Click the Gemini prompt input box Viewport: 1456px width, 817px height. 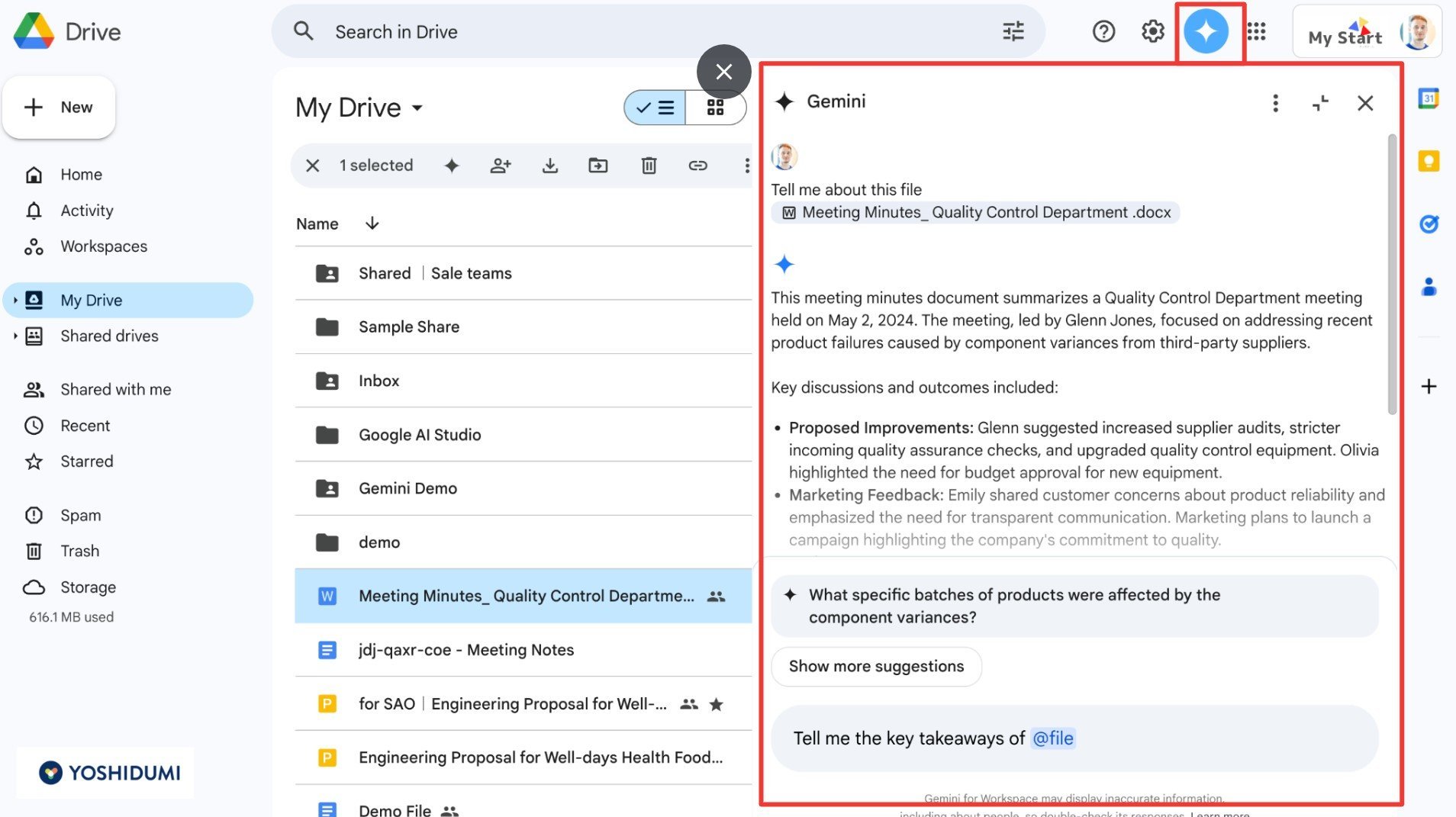(x=1074, y=738)
